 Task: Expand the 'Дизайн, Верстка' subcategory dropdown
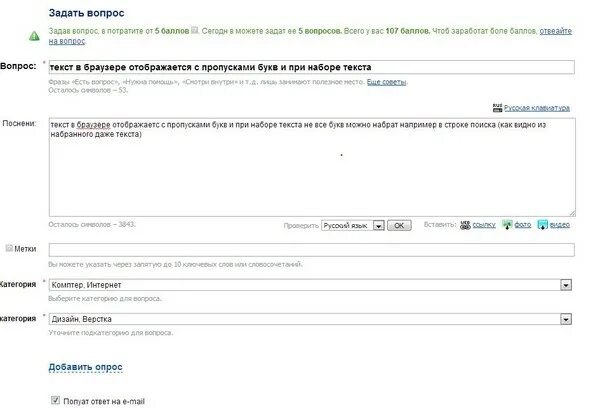click(565, 319)
